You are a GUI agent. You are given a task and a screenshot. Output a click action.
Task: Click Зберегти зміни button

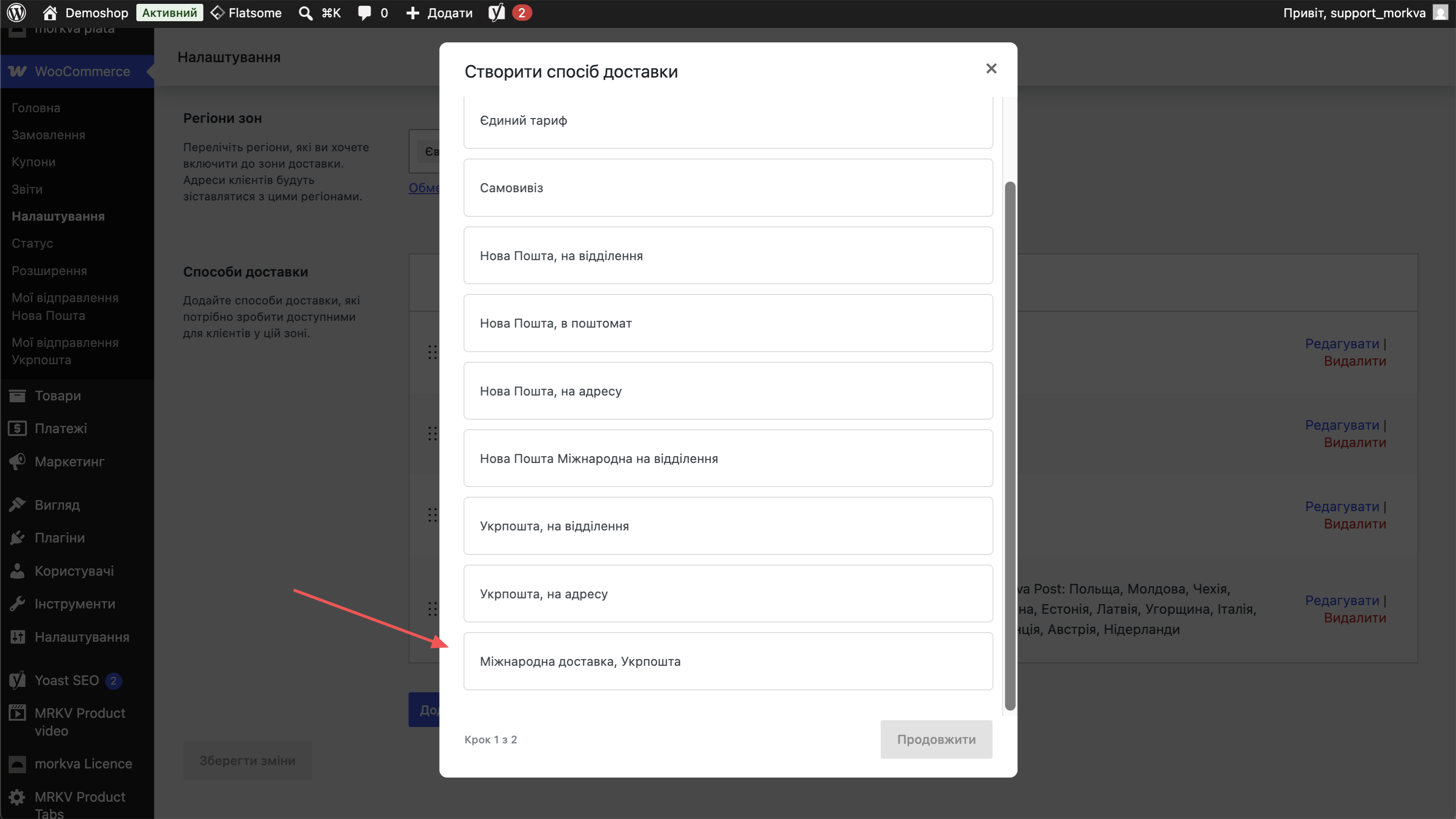[x=247, y=761]
